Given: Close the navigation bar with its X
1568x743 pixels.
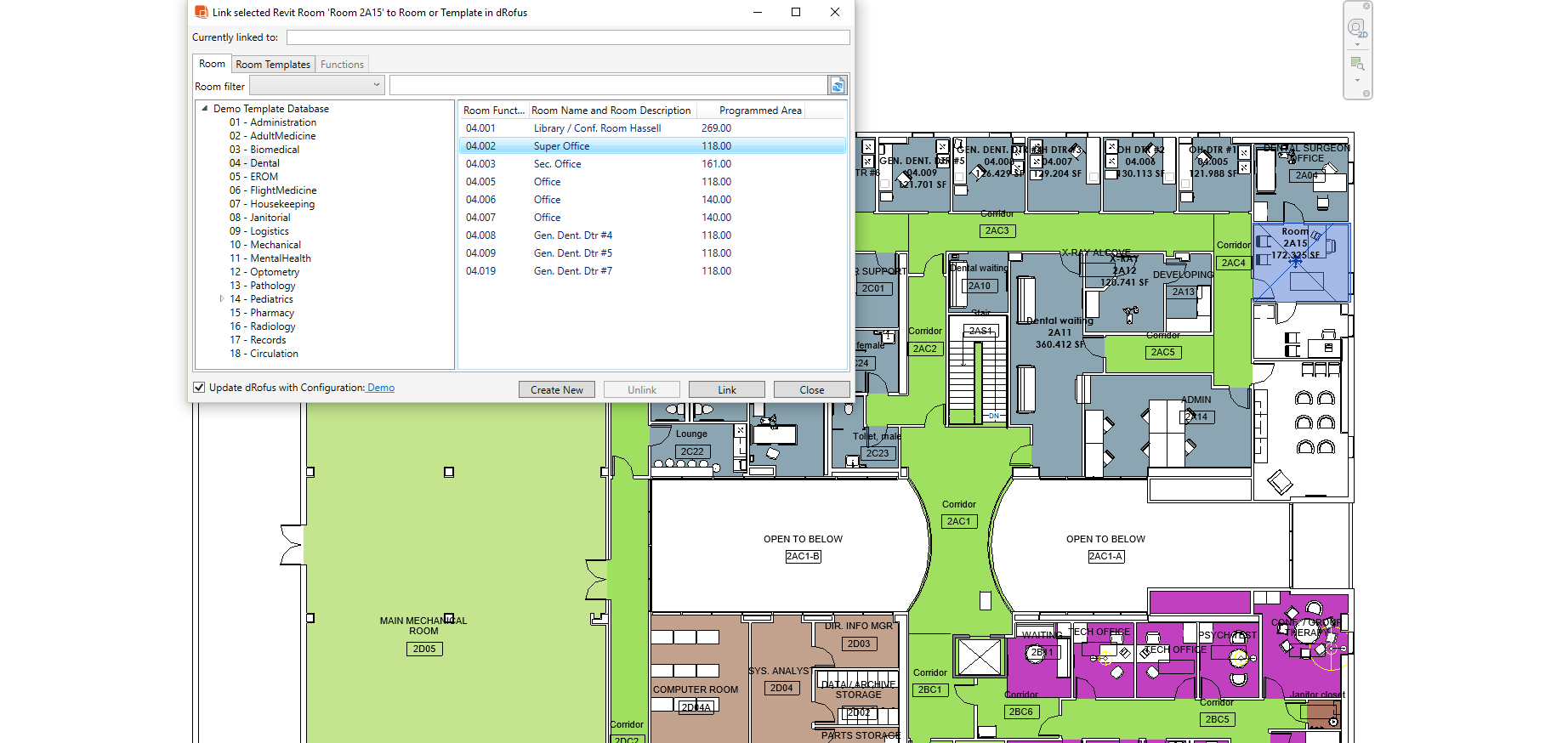Looking at the screenshot, I should [1366, 6].
